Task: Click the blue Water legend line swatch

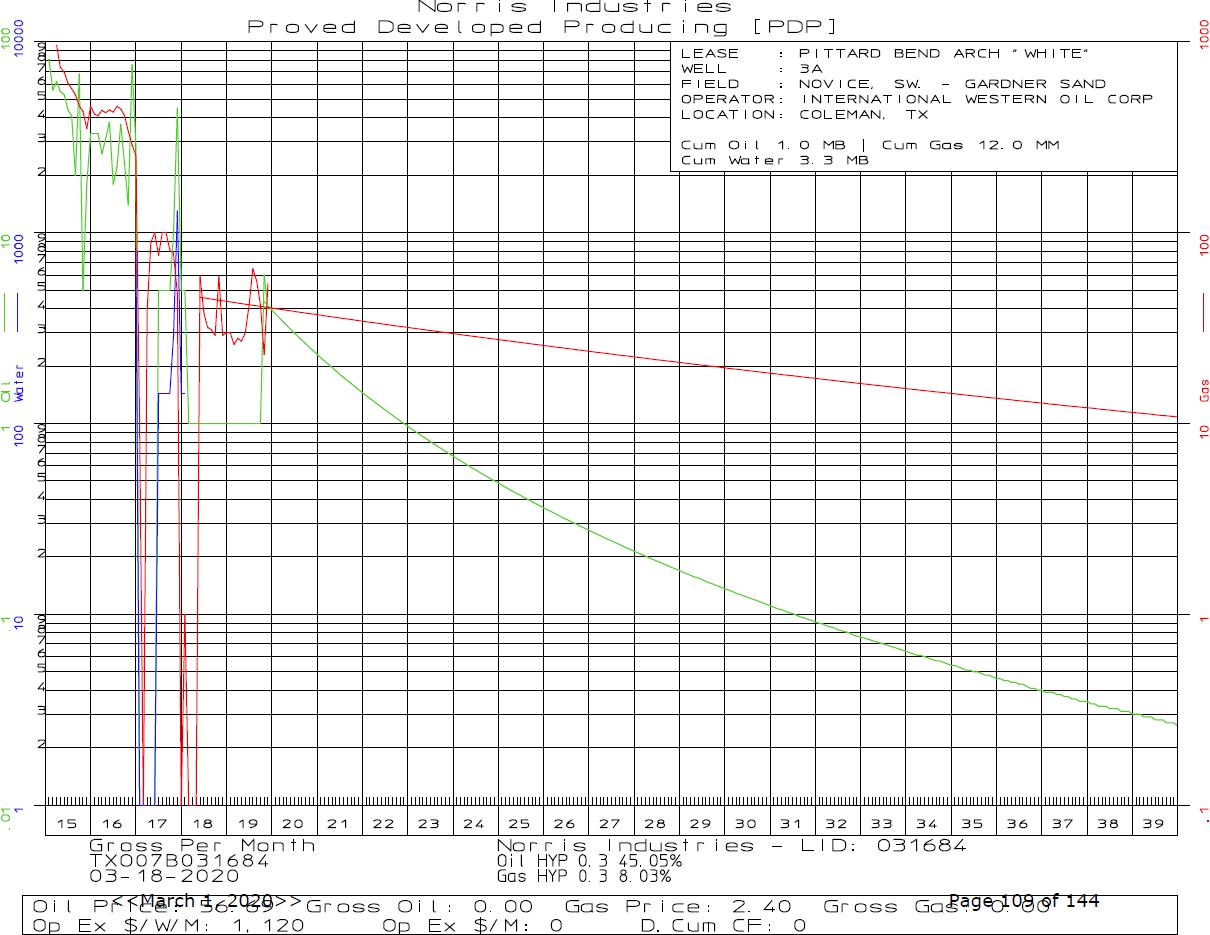Action: pyautogui.click(x=18, y=312)
